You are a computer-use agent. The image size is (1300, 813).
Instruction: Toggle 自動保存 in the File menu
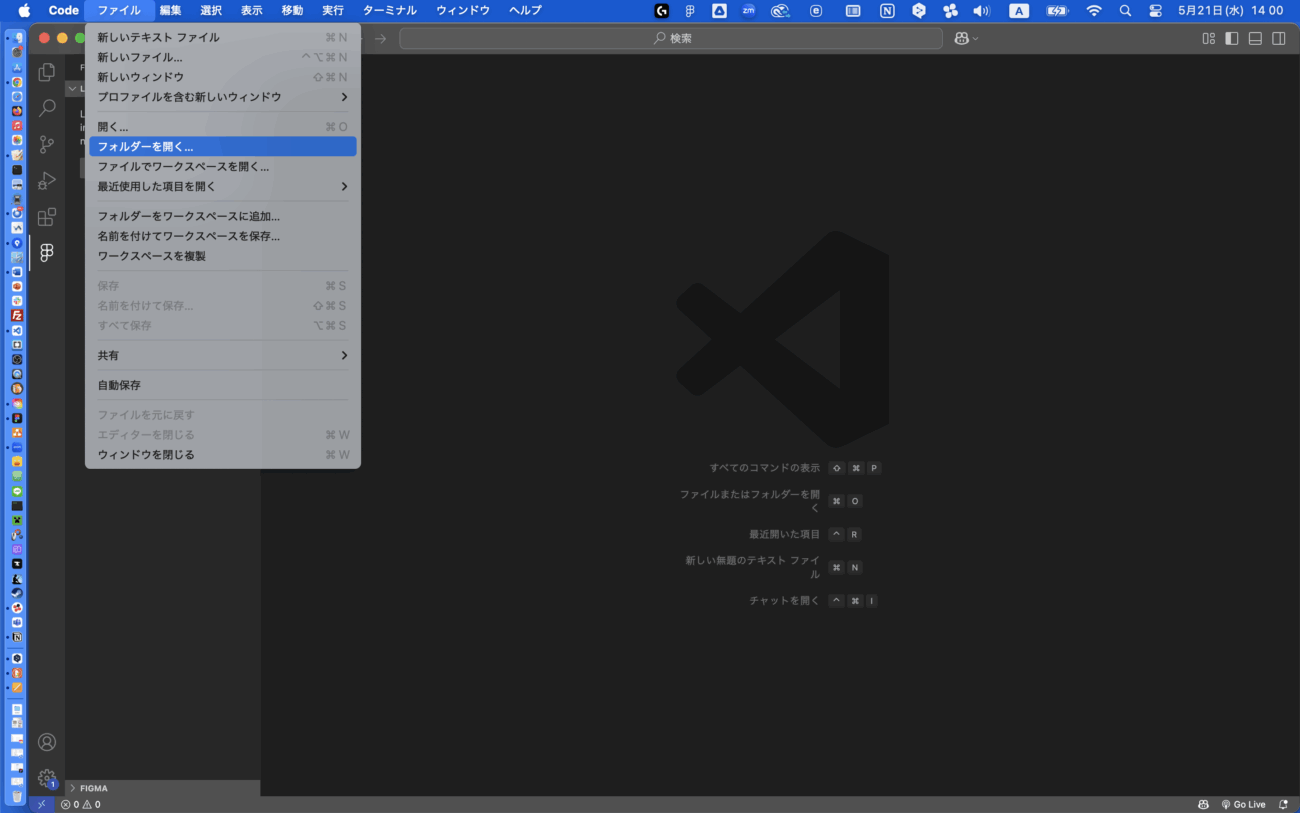[x=119, y=385]
